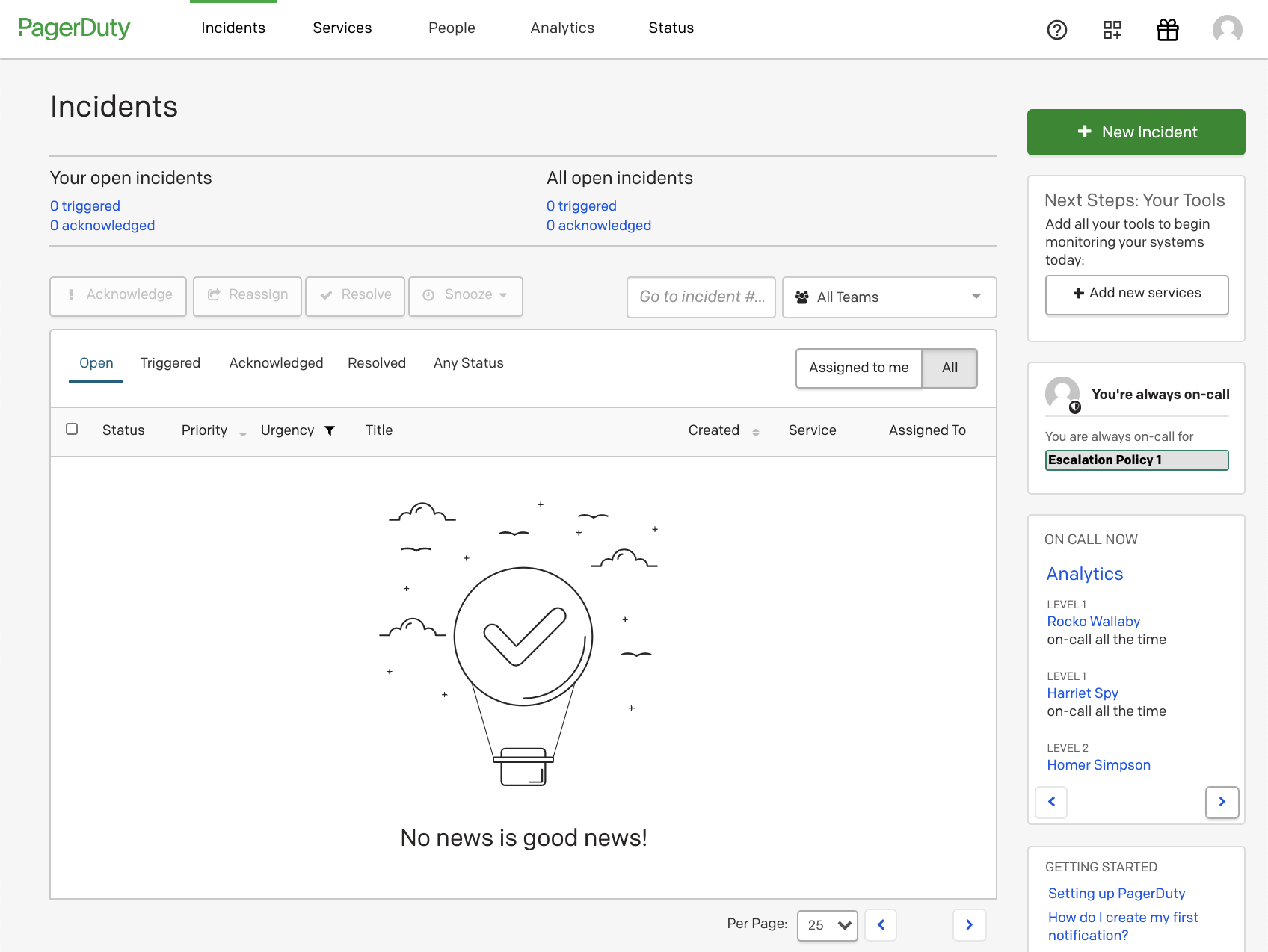Open How do I create my first notification
Viewport: 1268px width, 952px height.
click(1123, 927)
